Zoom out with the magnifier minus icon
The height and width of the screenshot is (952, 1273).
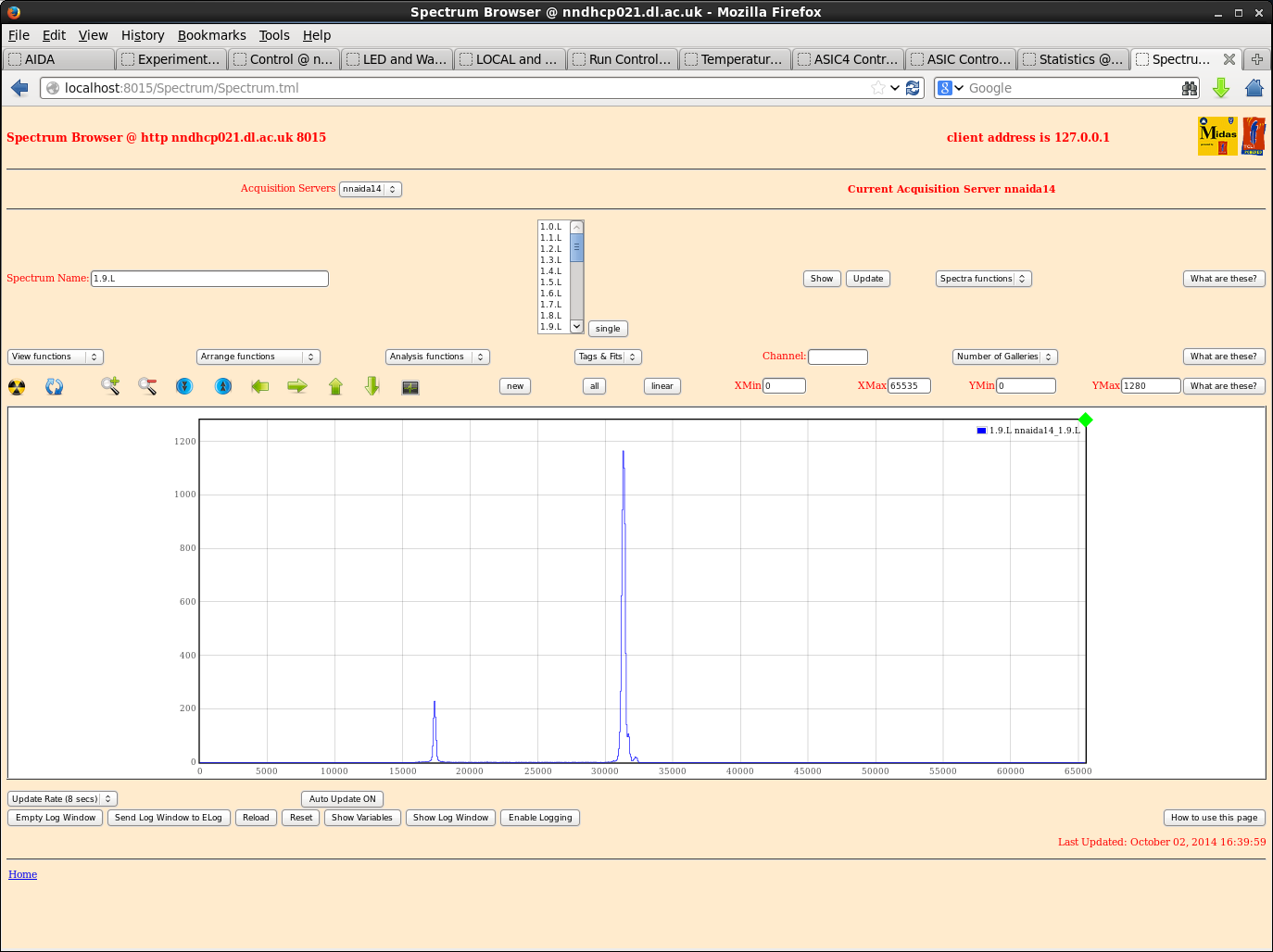pyautogui.click(x=147, y=386)
